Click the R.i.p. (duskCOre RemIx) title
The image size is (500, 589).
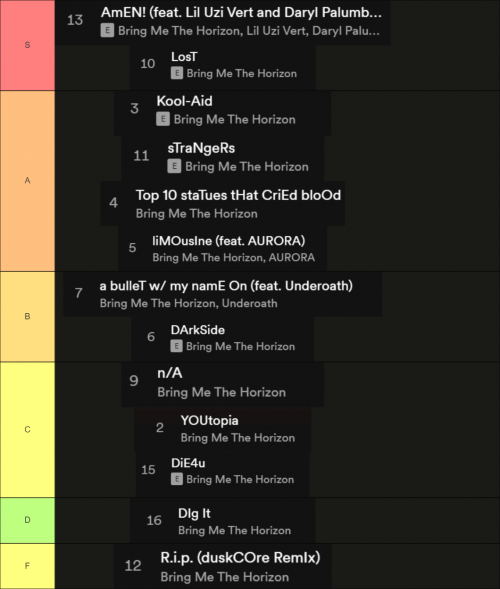[x=240, y=557]
